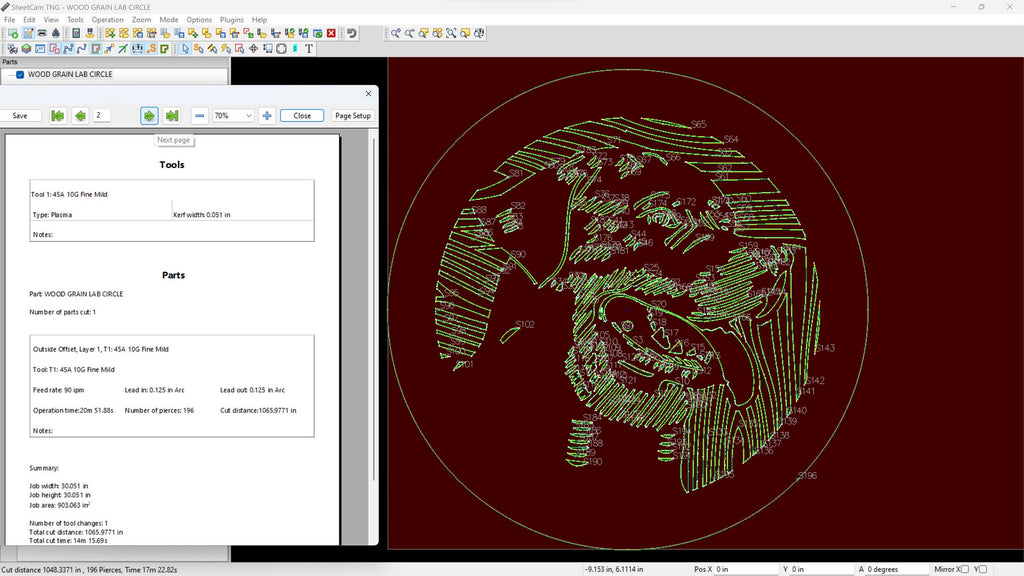
Task: Open the Operation menu
Action: (x=108, y=20)
